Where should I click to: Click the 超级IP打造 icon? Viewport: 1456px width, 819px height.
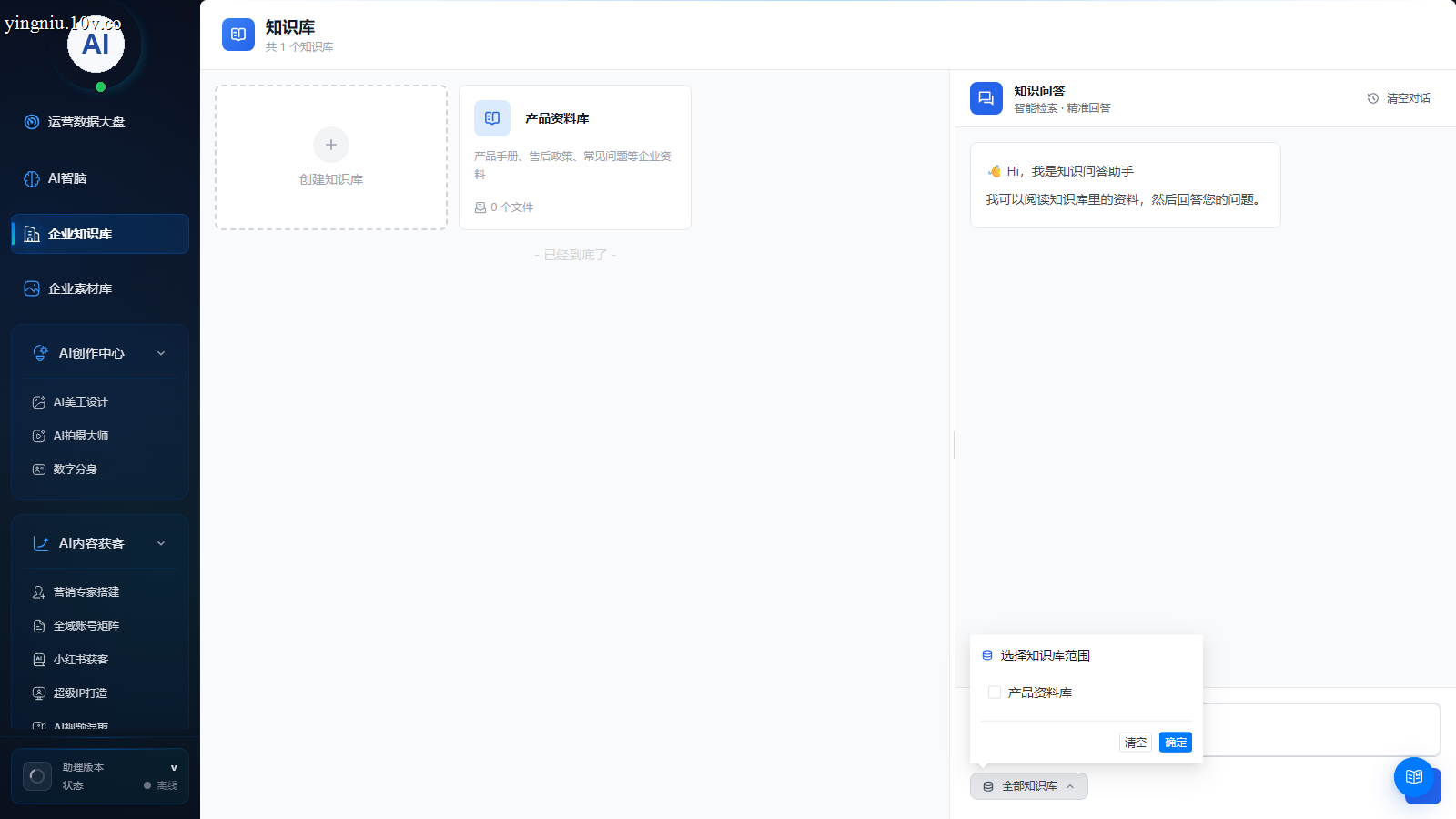(x=39, y=693)
